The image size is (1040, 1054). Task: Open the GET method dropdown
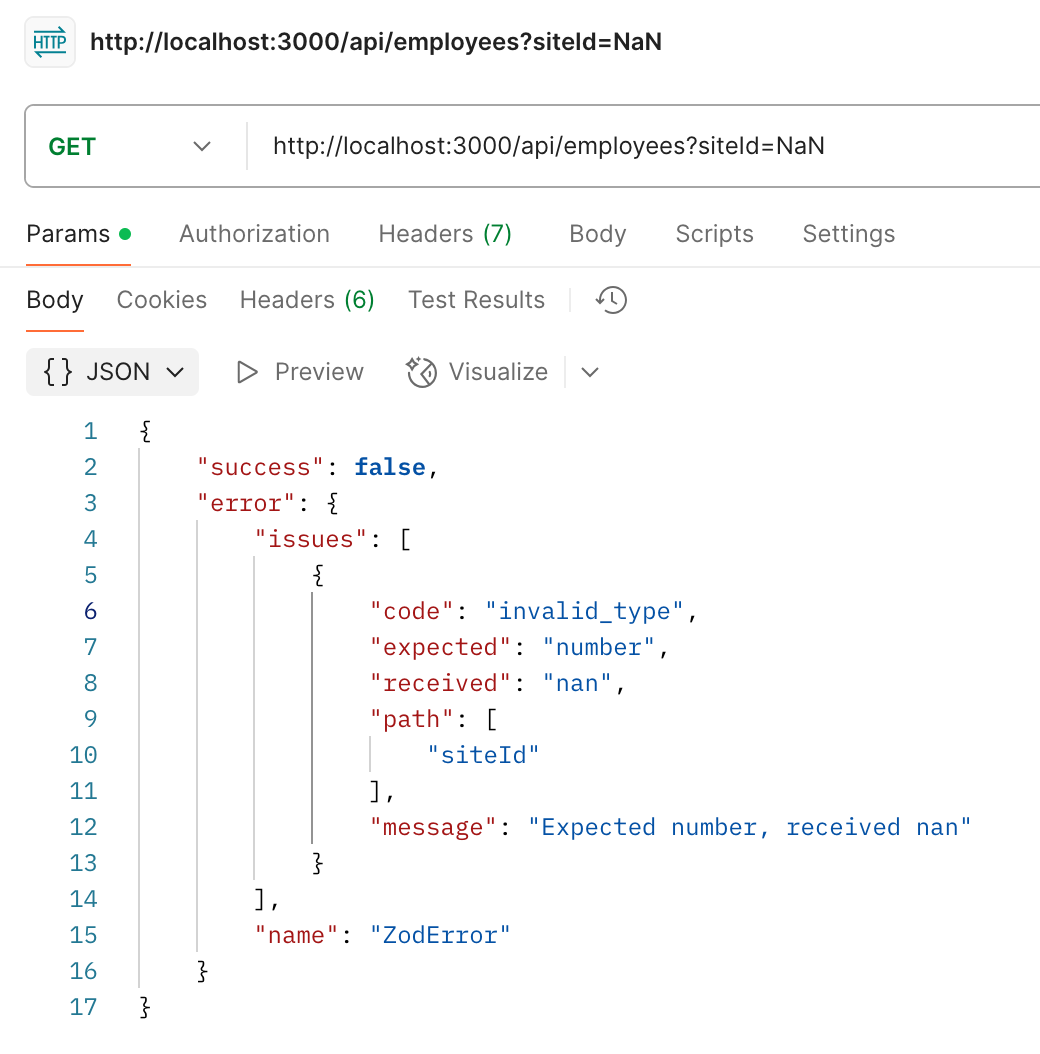coord(130,147)
